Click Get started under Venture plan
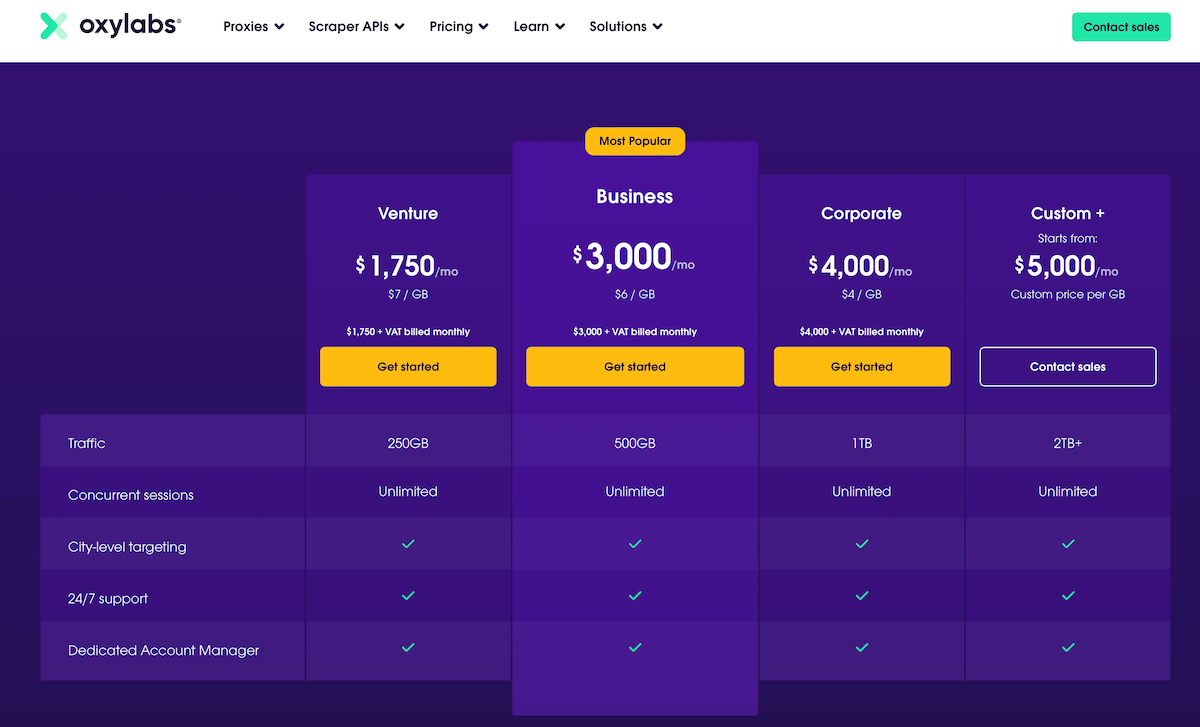The height and width of the screenshot is (727, 1200). click(x=408, y=367)
